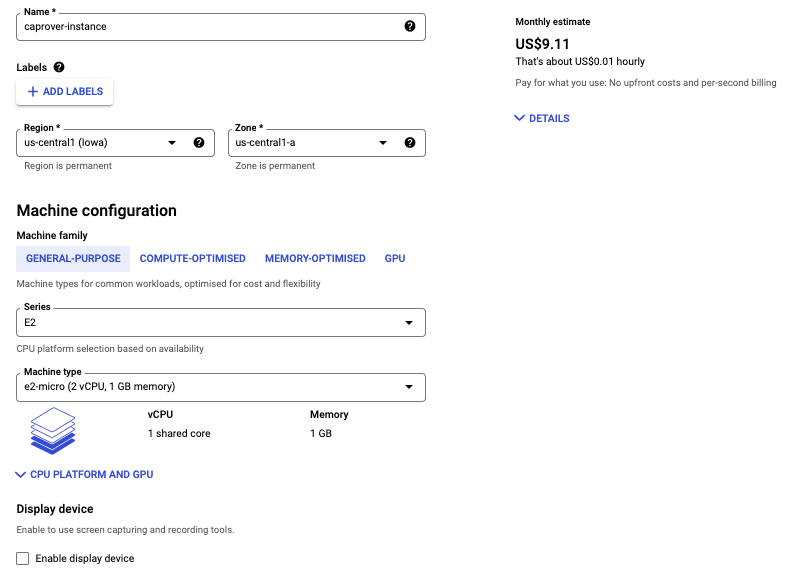The image size is (801, 586).
Task: Collapse the CPU PLATFORM AND GPU section
Action: coord(83,474)
